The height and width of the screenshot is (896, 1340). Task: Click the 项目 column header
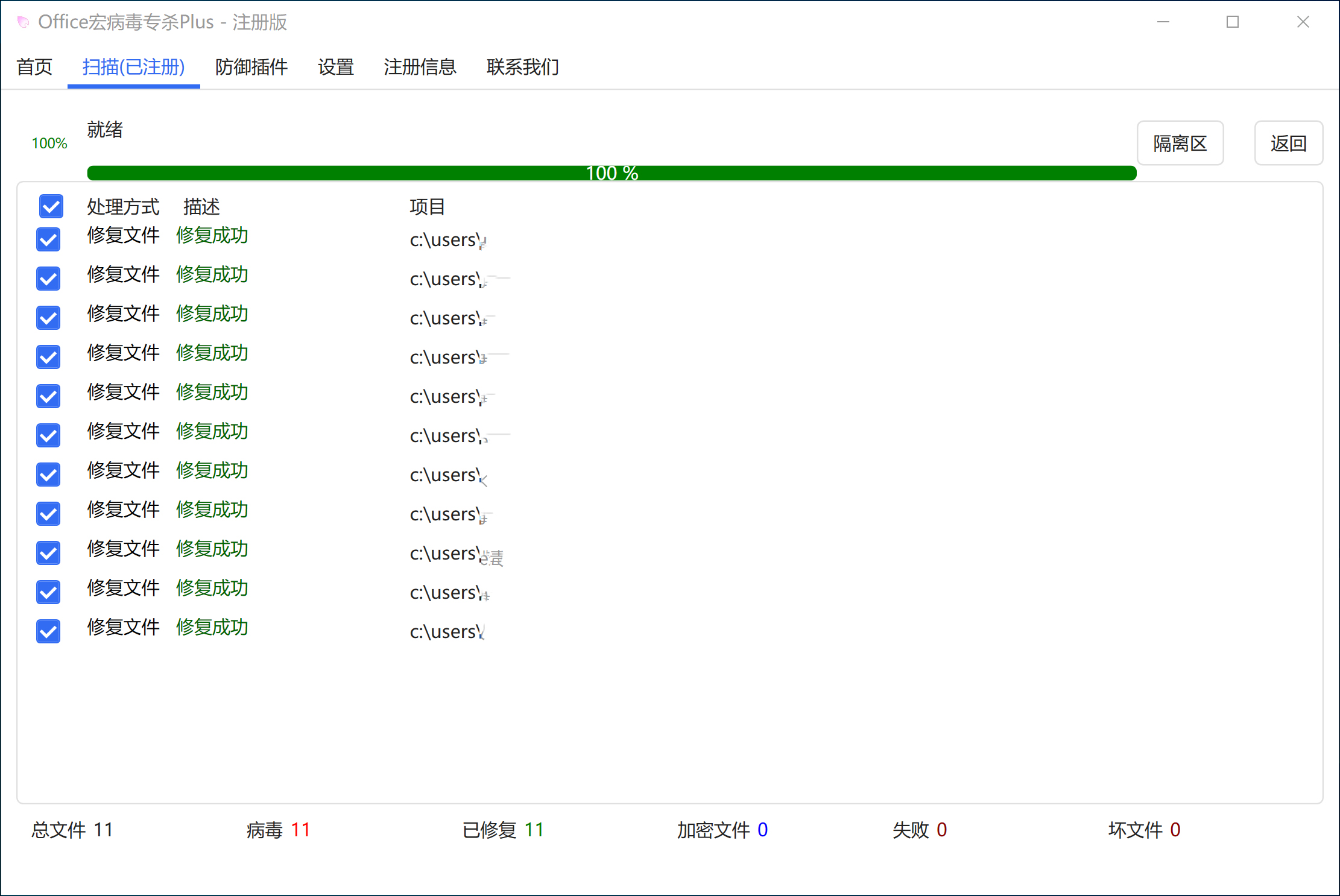pyautogui.click(x=427, y=207)
